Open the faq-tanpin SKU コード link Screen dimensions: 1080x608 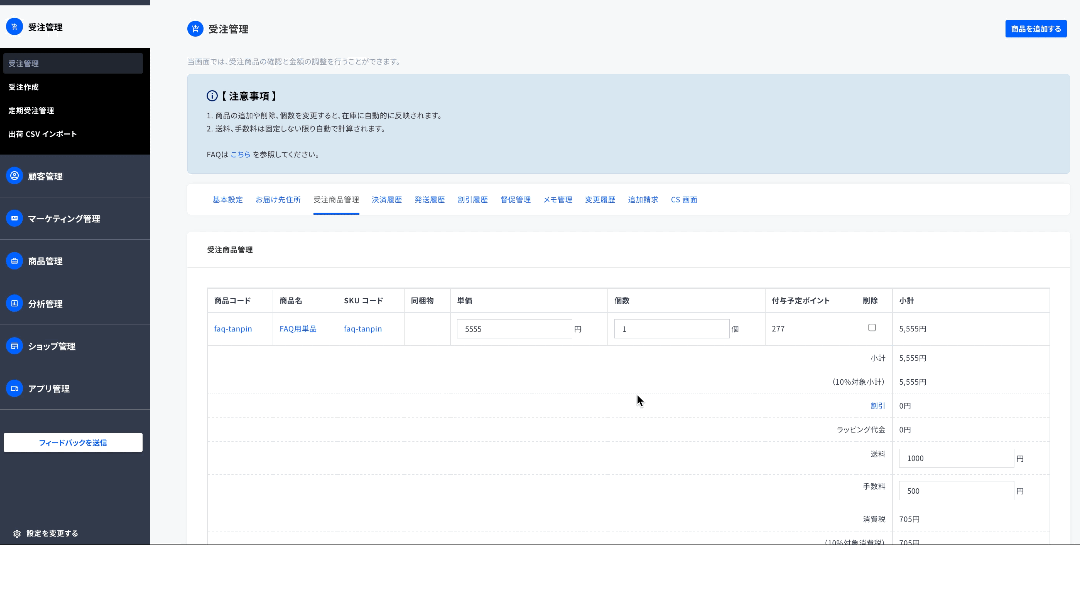click(x=363, y=329)
